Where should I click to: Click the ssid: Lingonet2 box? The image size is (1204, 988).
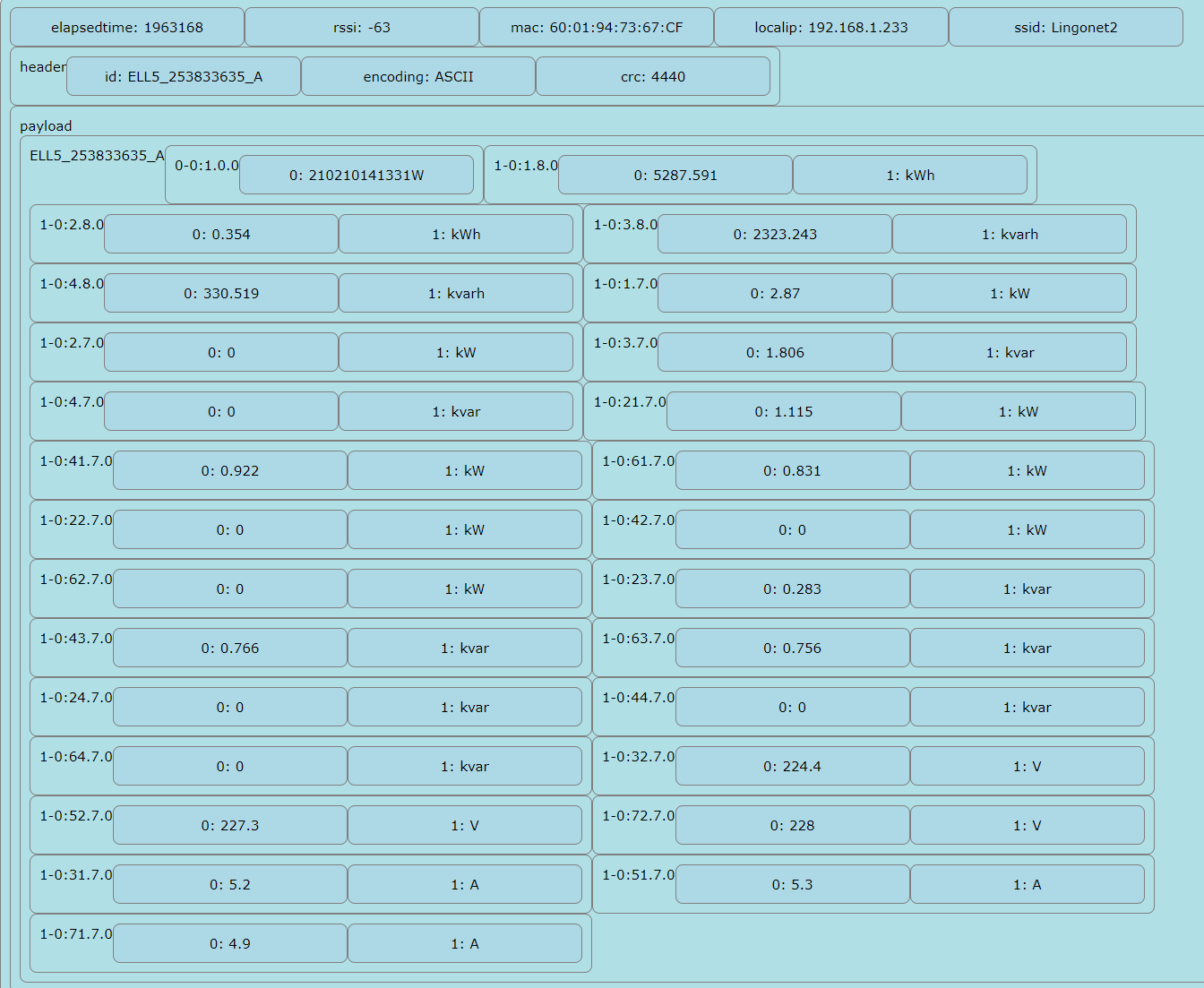pyautogui.click(x=1066, y=27)
